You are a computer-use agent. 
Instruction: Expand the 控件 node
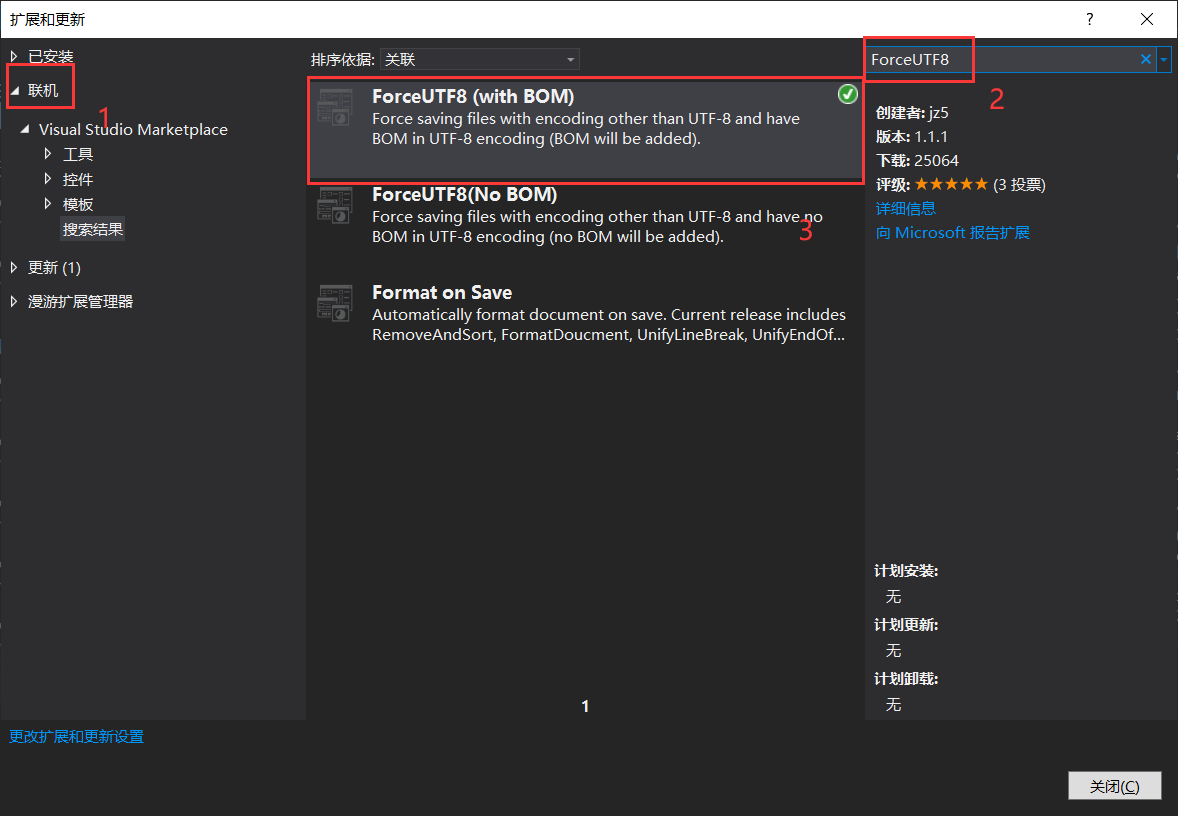(x=48, y=179)
